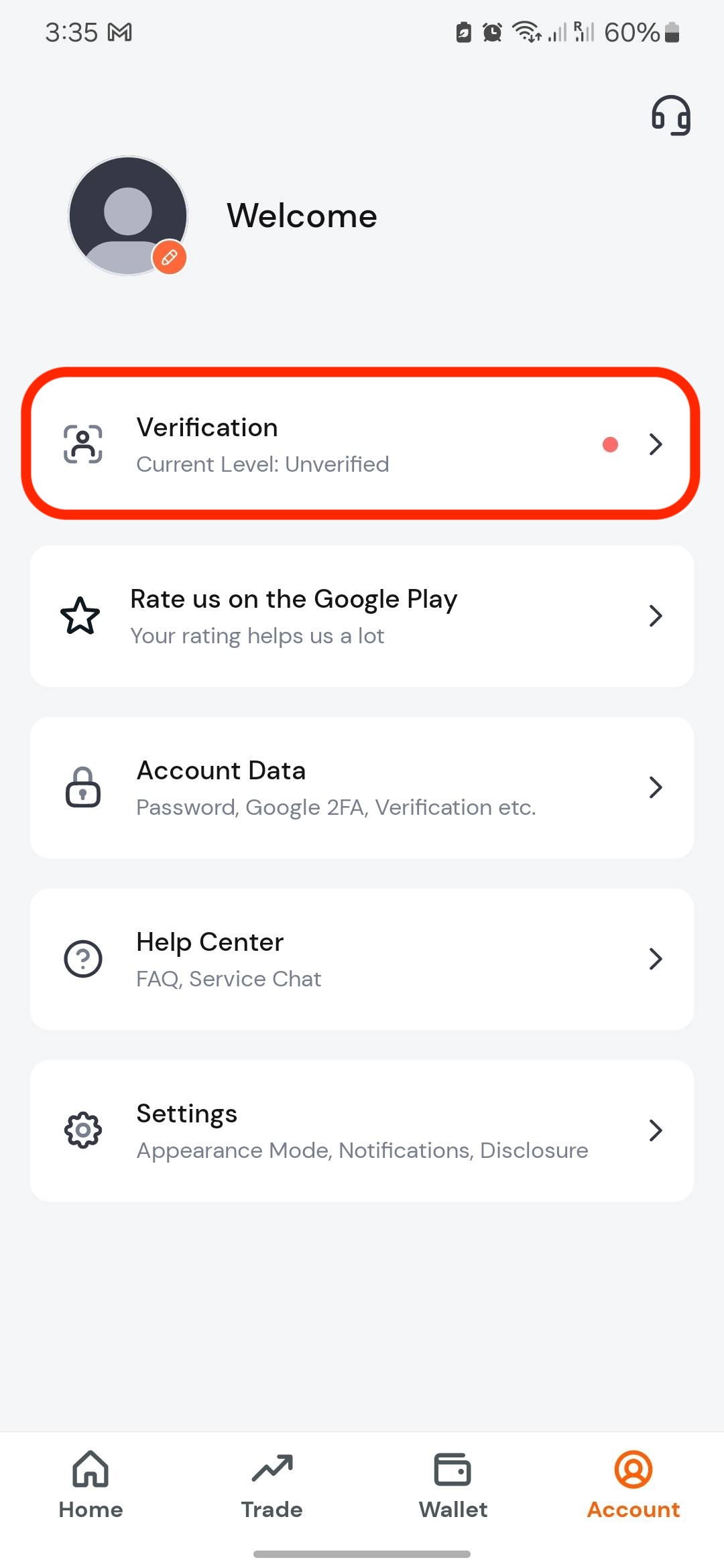Image resolution: width=724 pixels, height=1568 pixels.
Task: Tap the padlock Account Data icon
Action: [83, 787]
